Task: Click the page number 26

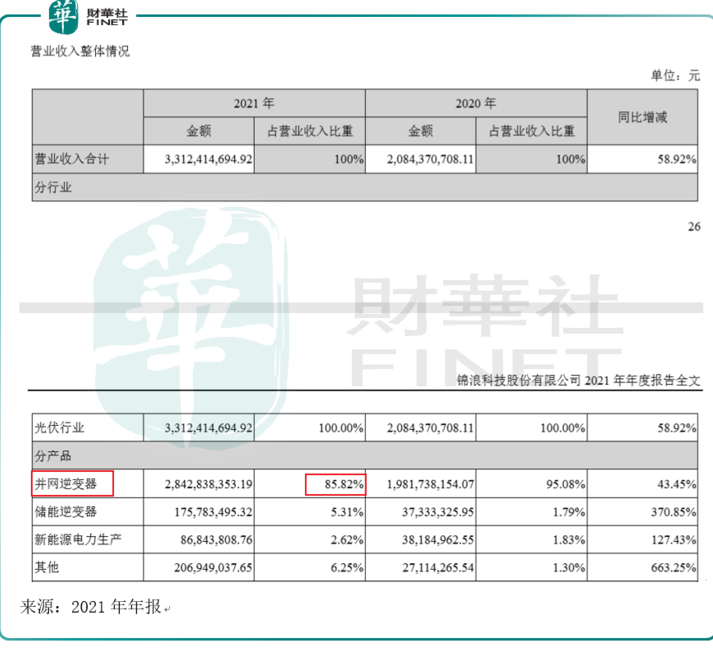Action: pos(694,227)
